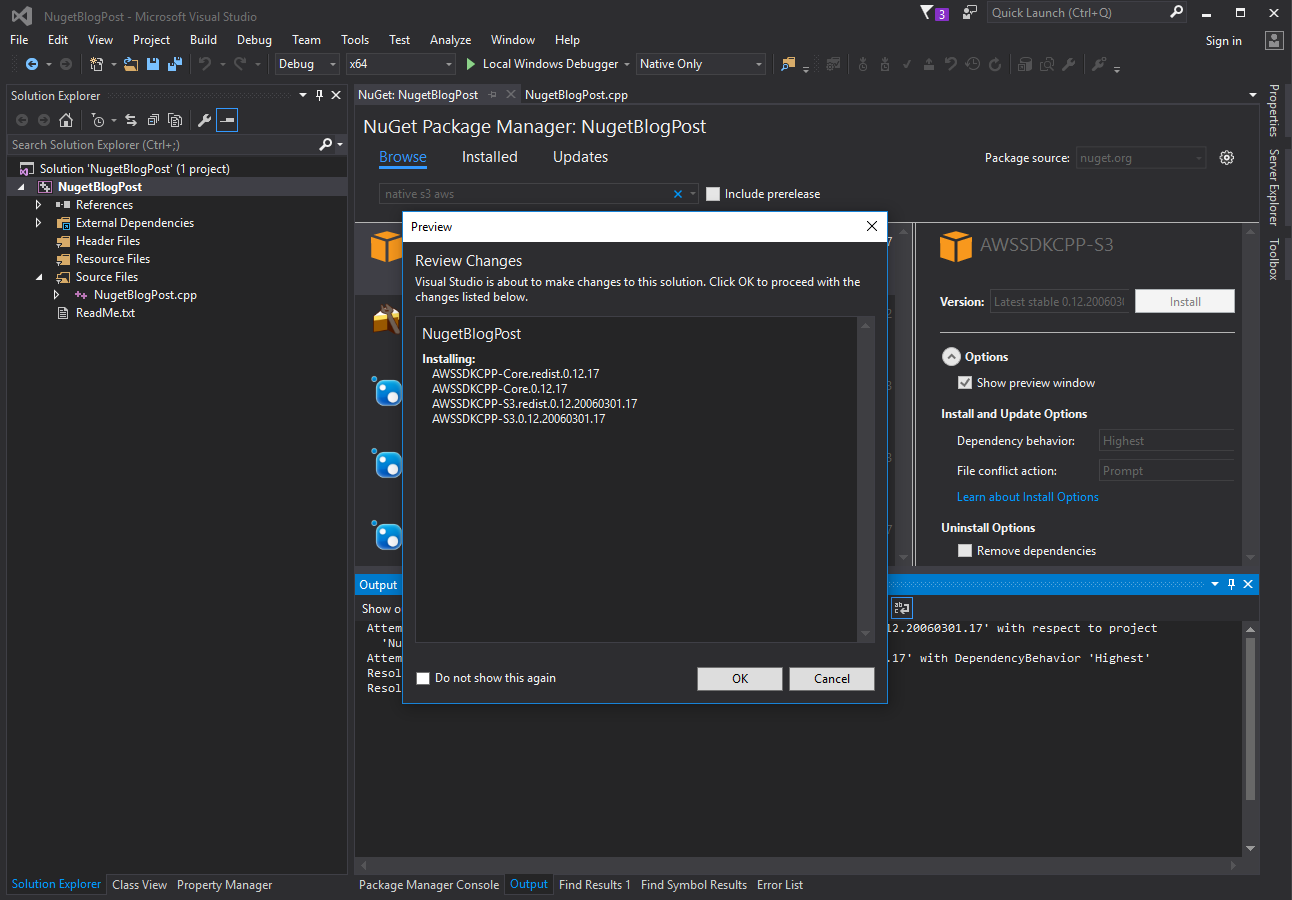Collapse the Source Files folder
The height and width of the screenshot is (900, 1292).
[x=39, y=276]
